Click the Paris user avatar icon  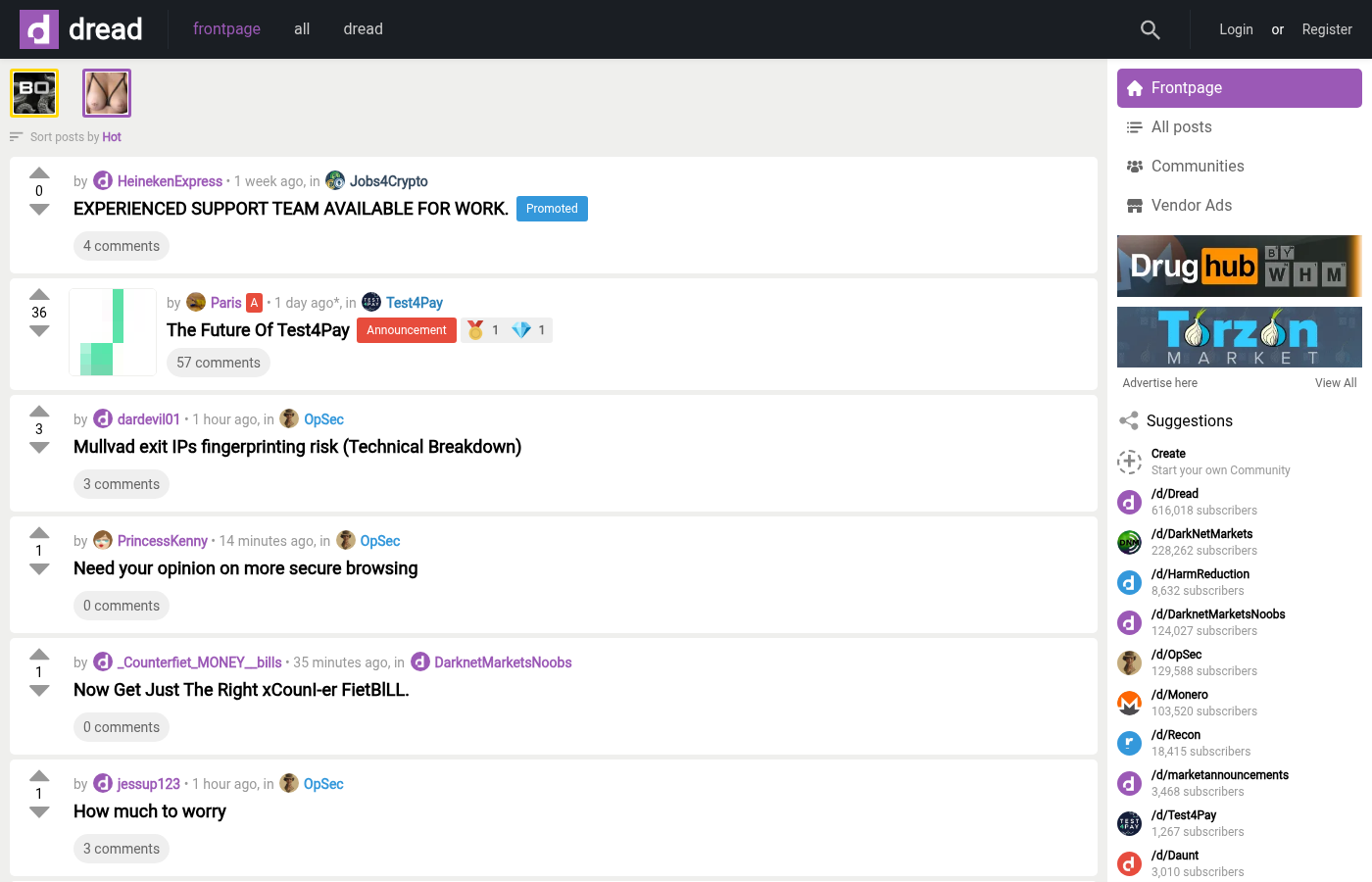(196, 302)
